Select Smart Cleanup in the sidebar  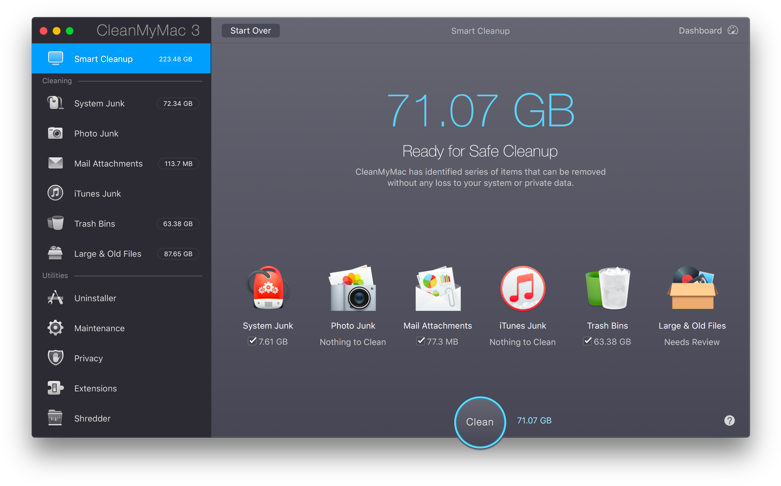tap(121, 58)
